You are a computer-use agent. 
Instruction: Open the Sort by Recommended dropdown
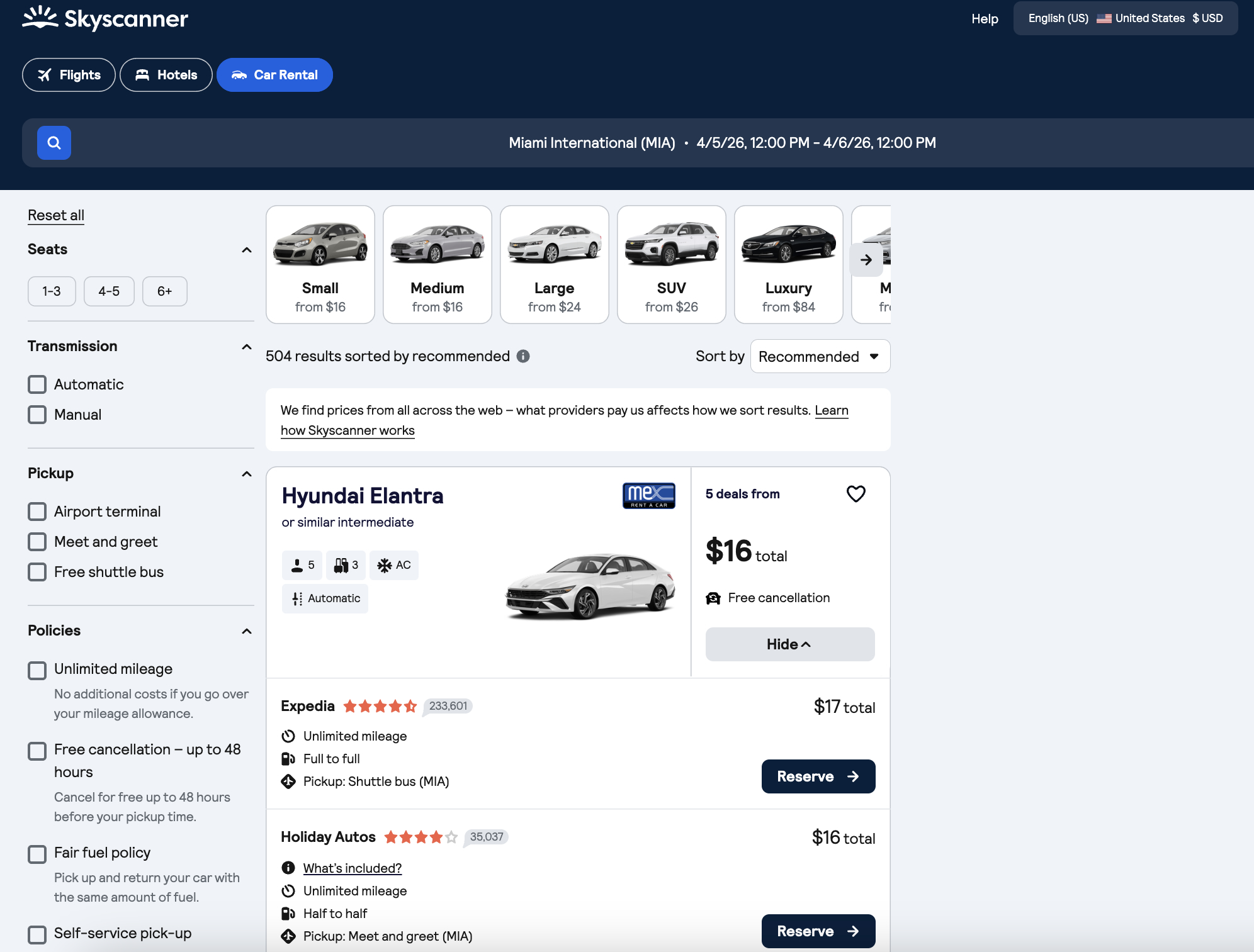tap(820, 357)
